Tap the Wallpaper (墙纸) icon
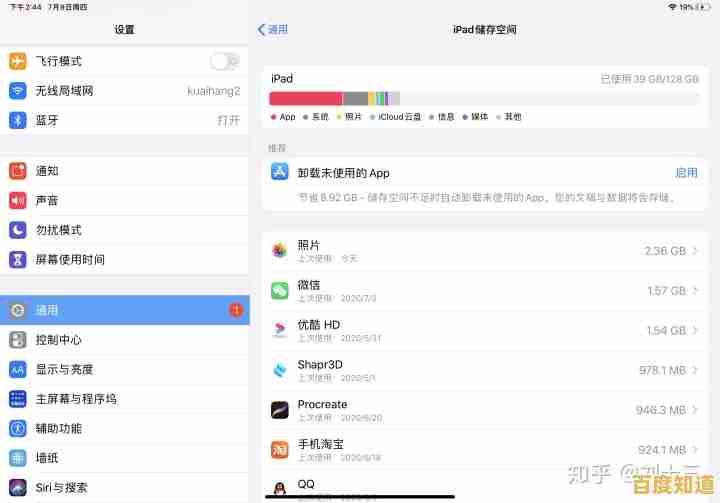 (x=17, y=458)
